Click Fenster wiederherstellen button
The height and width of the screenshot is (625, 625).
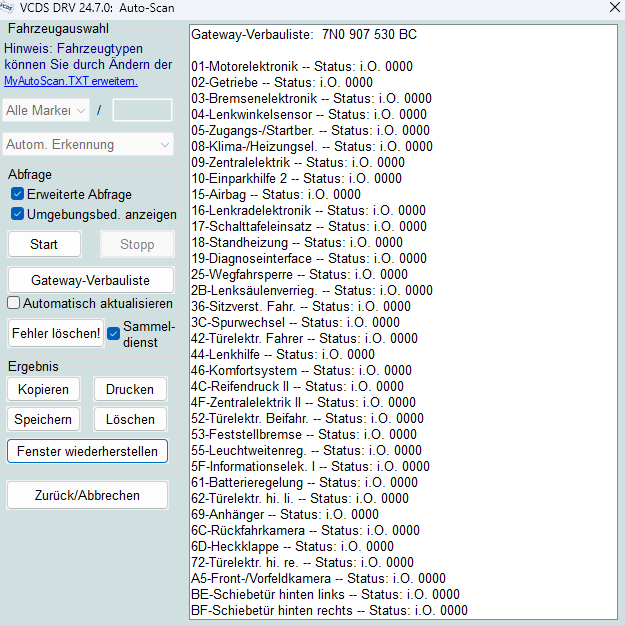(88, 451)
